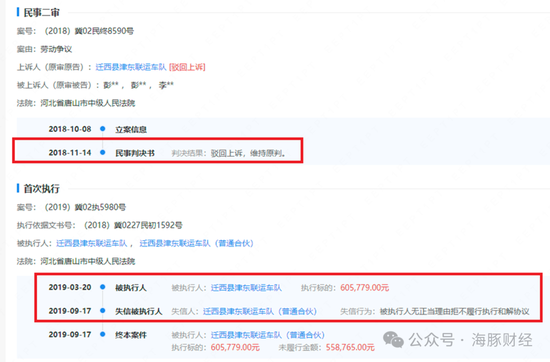Select timeline dot for 失信被执行人 entry

pos(102,310)
